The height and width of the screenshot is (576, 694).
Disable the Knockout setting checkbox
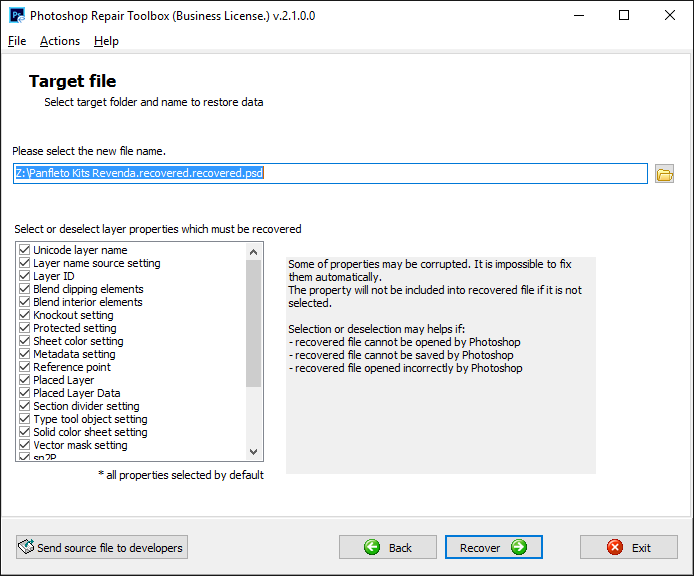(24, 315)
